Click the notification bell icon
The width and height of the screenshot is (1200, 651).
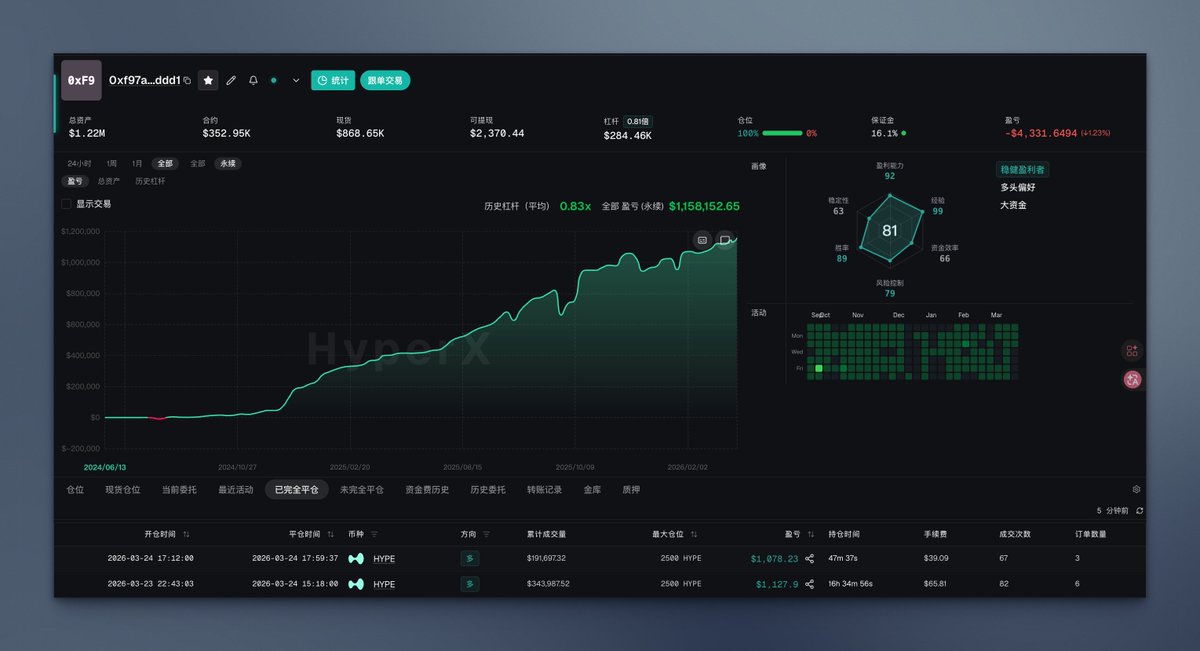pyautogui.click(x=253, y=80)
